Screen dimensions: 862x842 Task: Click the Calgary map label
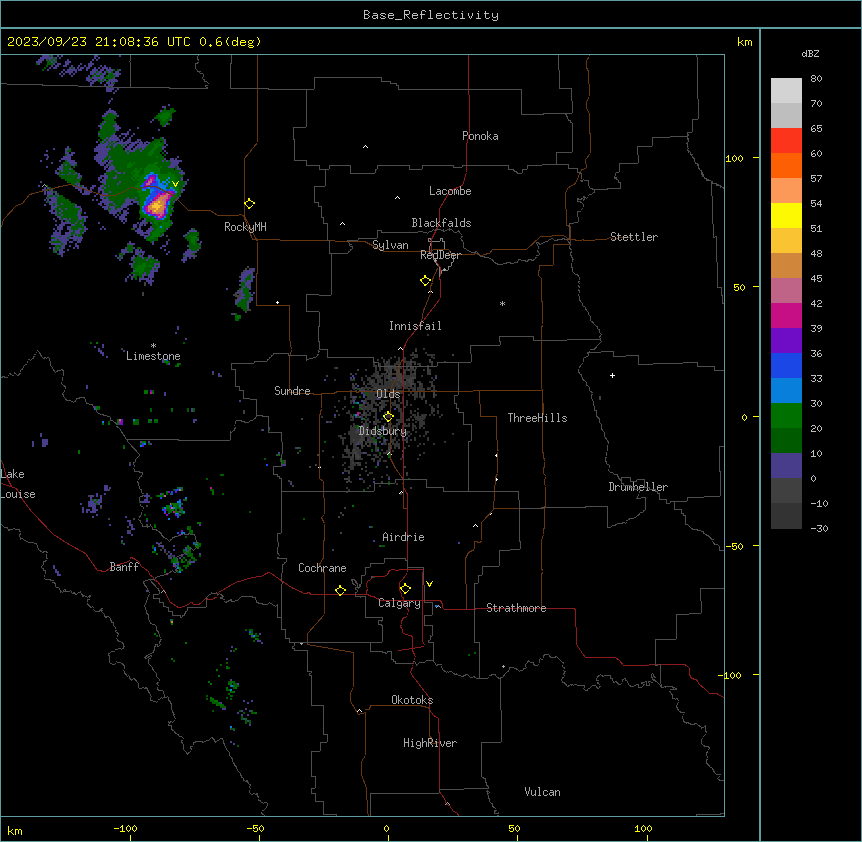tap(399, 603)
